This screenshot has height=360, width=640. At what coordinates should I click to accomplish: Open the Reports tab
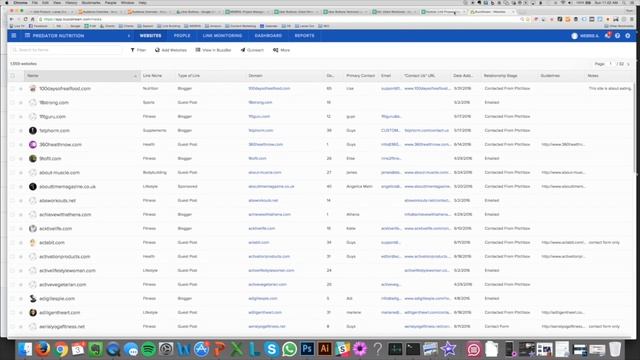[x=304, y=36]
